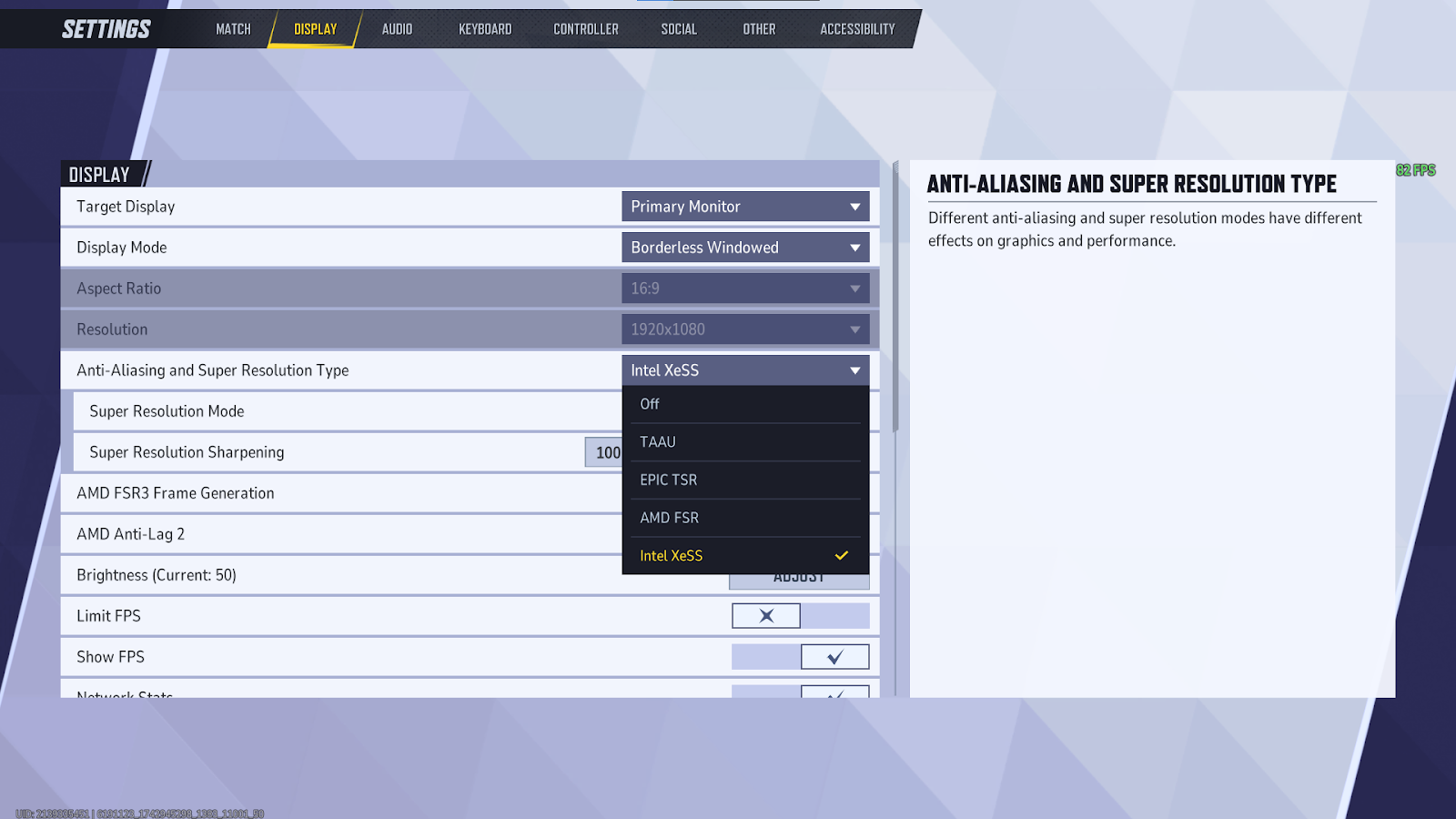Collapse the Anti-Aliasing type dropdown
Image resolution: width=1456 pixels, height=819 pixels.
coord(745,370)
